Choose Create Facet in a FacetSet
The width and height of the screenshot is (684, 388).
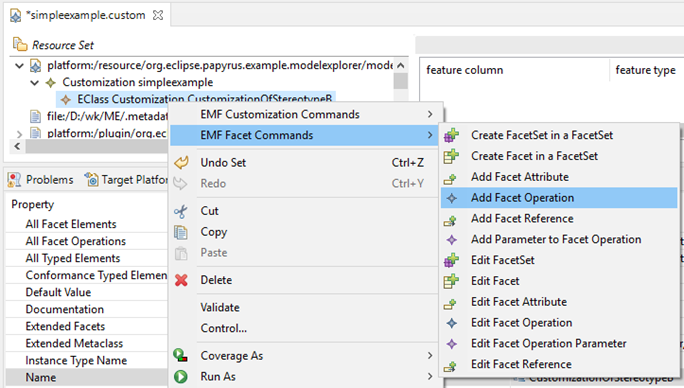pyautogui.click(x=559, y=156)
